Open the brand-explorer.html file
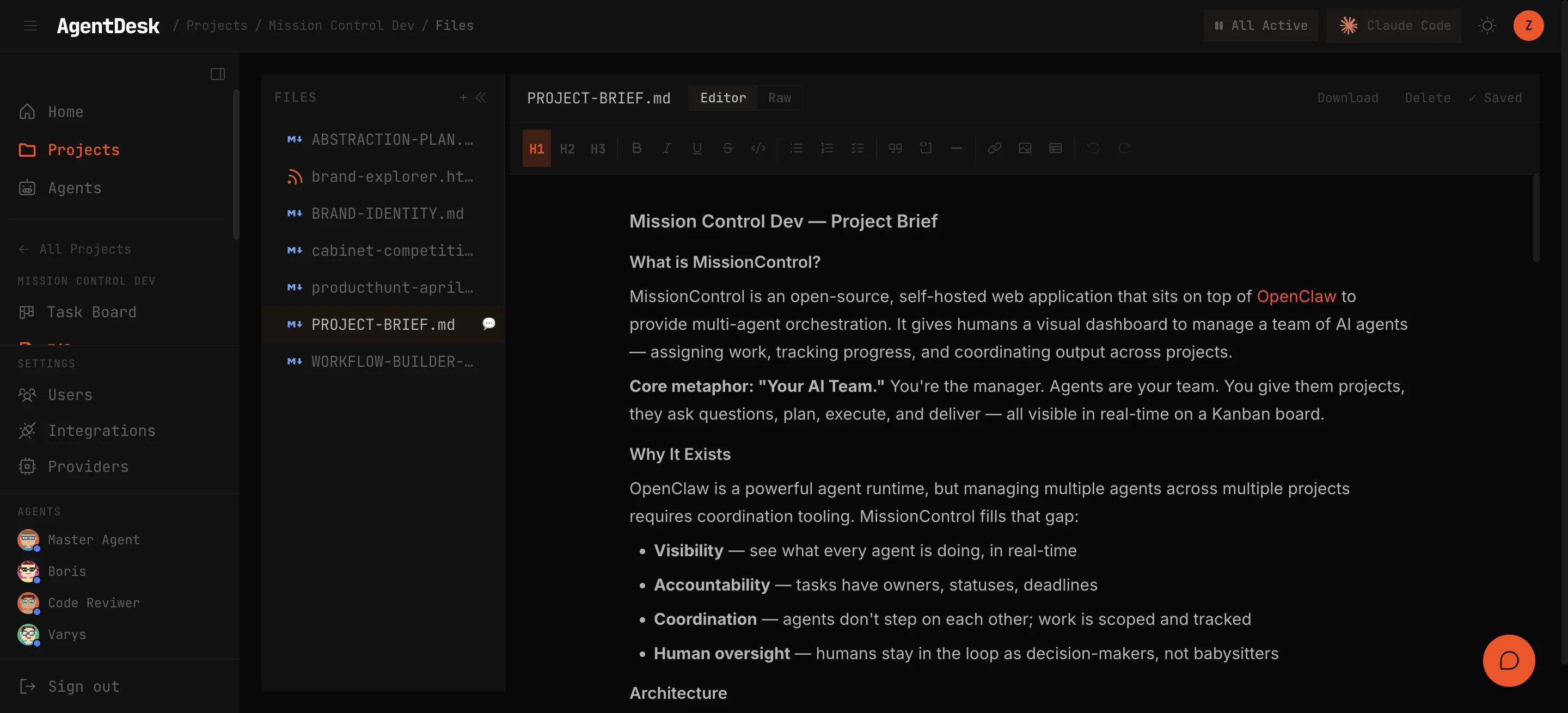1568x713 pixels. [x=383, y=177]
